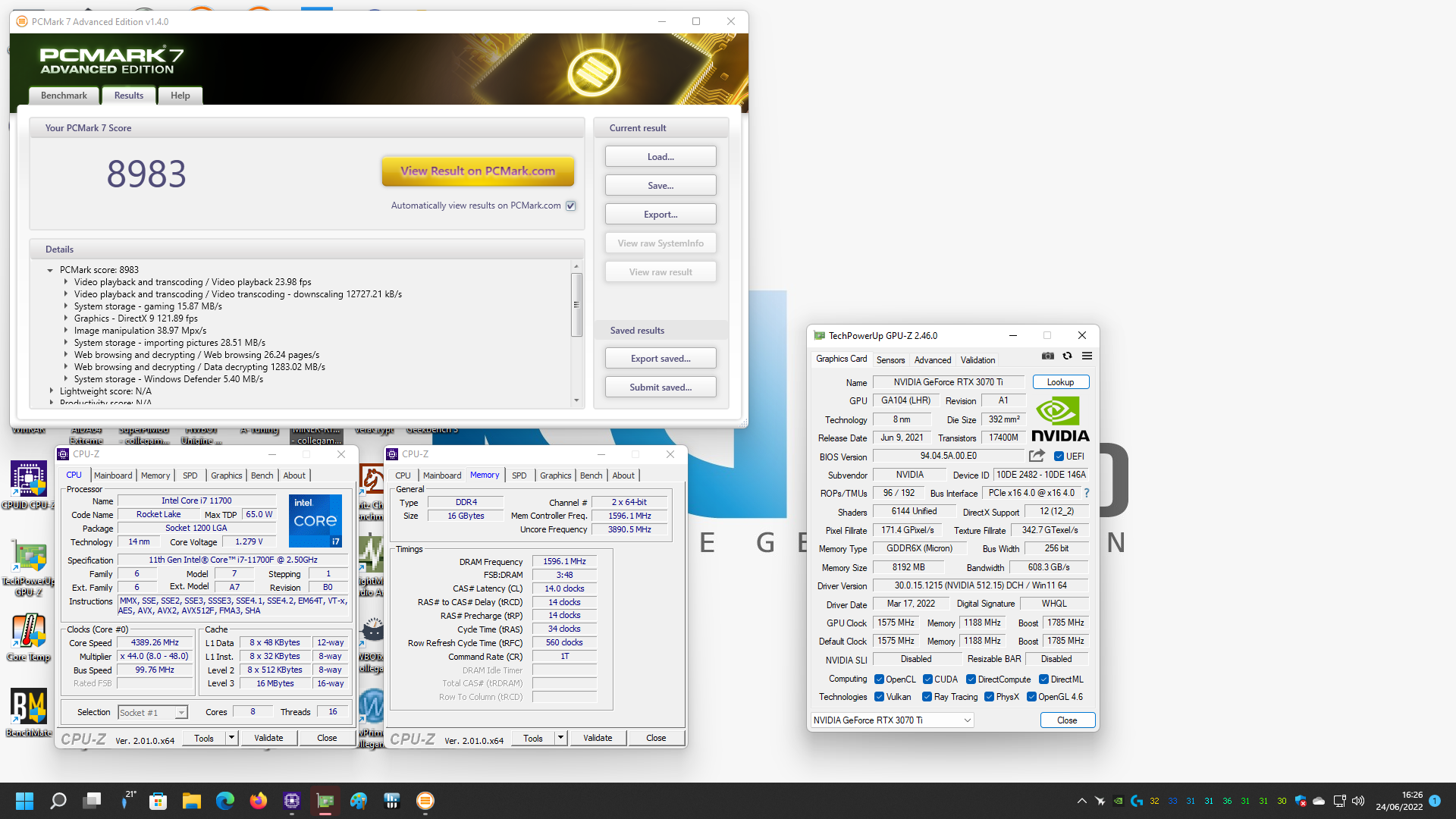Open Microsoft Store from the taskbar
The height and width of the screenshot is (819, 1456).
coord(158,801)
